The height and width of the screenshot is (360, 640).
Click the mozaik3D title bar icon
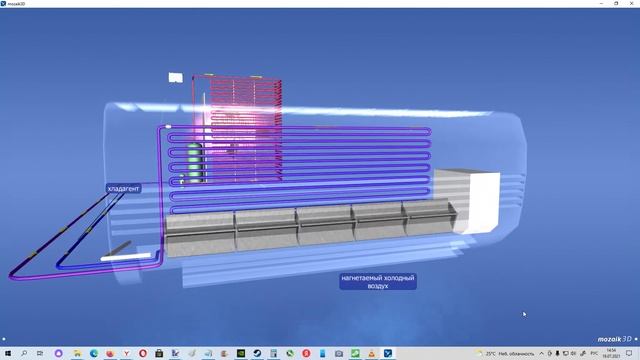(3, 4)
